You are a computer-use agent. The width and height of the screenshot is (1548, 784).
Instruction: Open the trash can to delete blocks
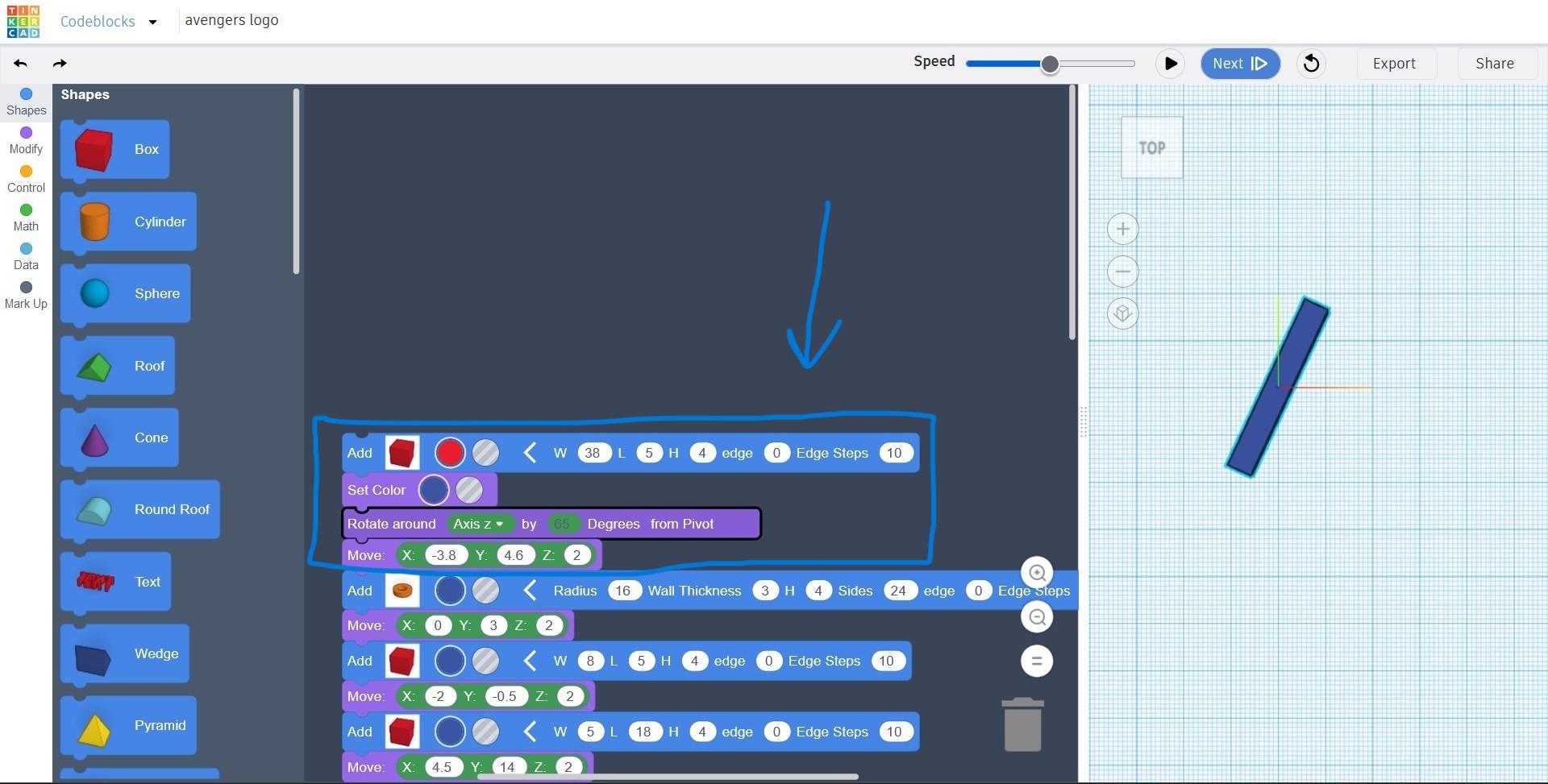[1022, 724]
